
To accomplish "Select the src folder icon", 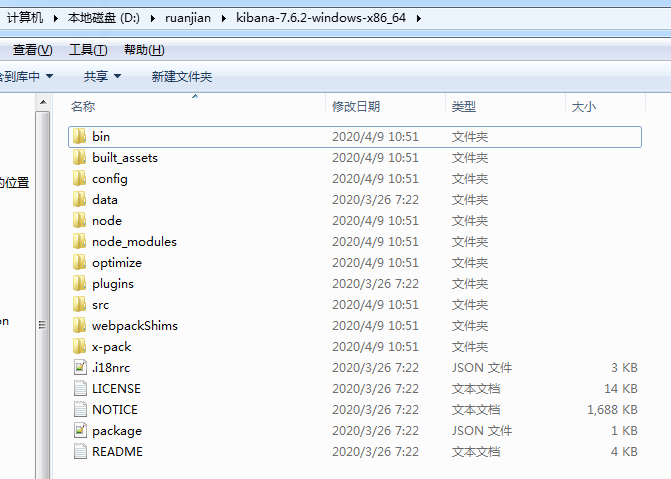I will coord(80,304).
